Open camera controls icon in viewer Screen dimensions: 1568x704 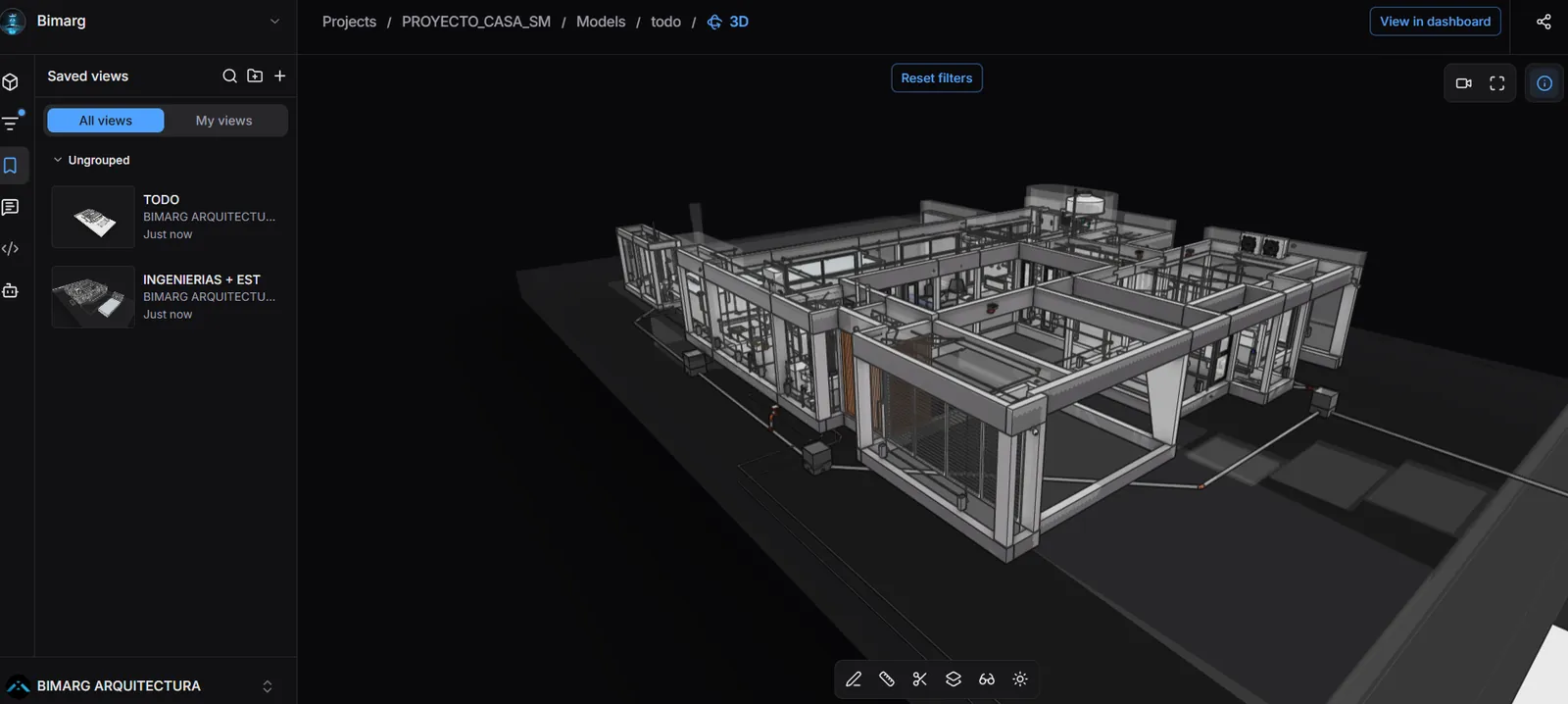pyautogui.click(x=1464, y=83)
